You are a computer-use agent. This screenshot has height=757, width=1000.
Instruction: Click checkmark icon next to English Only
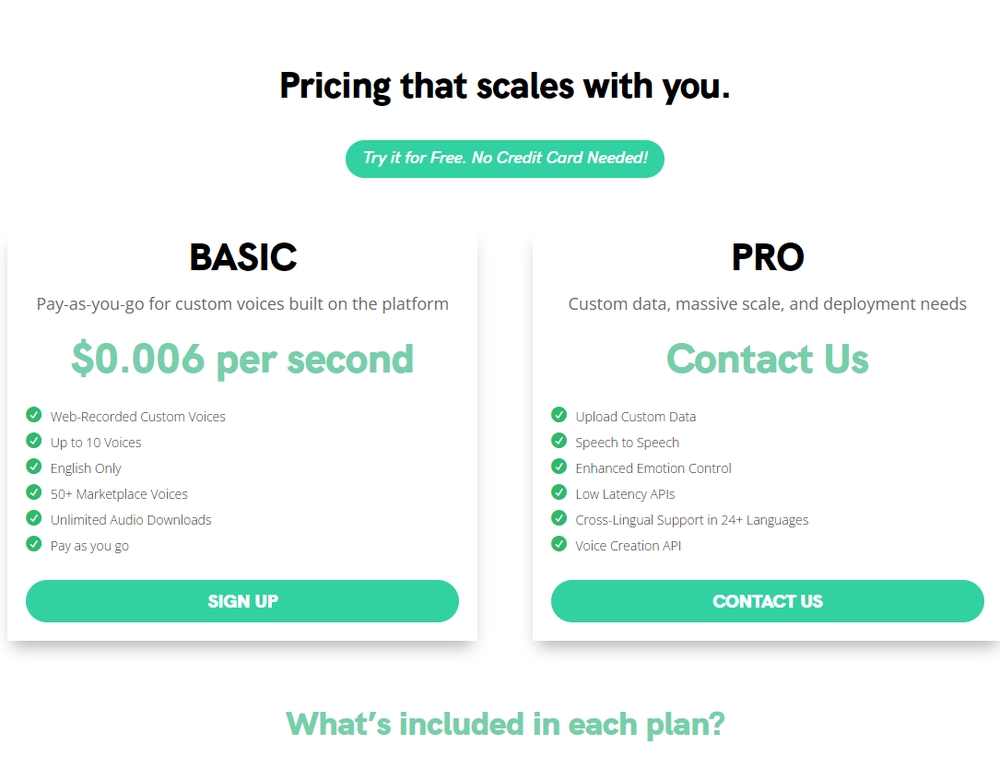(34, 467)
